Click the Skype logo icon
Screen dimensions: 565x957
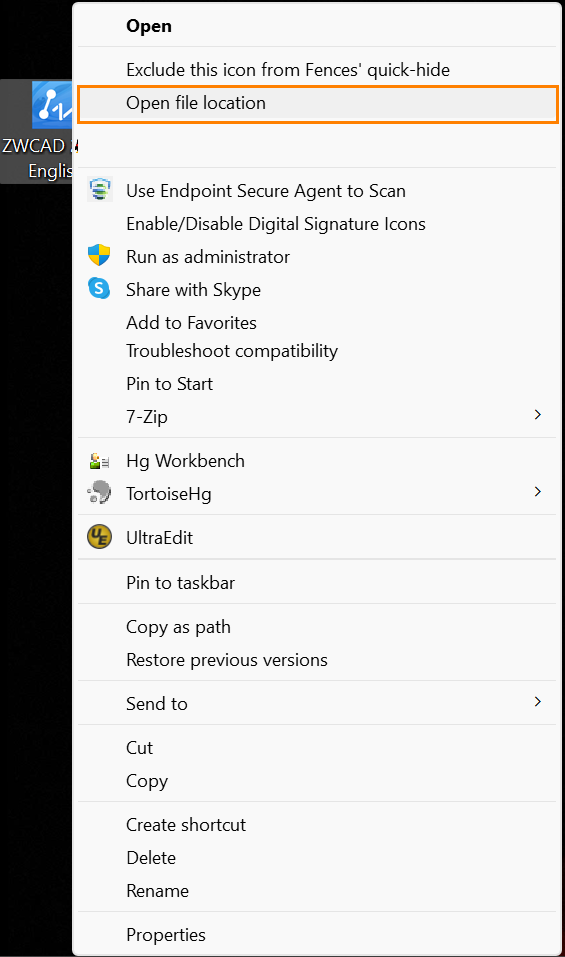pos(99,288)
